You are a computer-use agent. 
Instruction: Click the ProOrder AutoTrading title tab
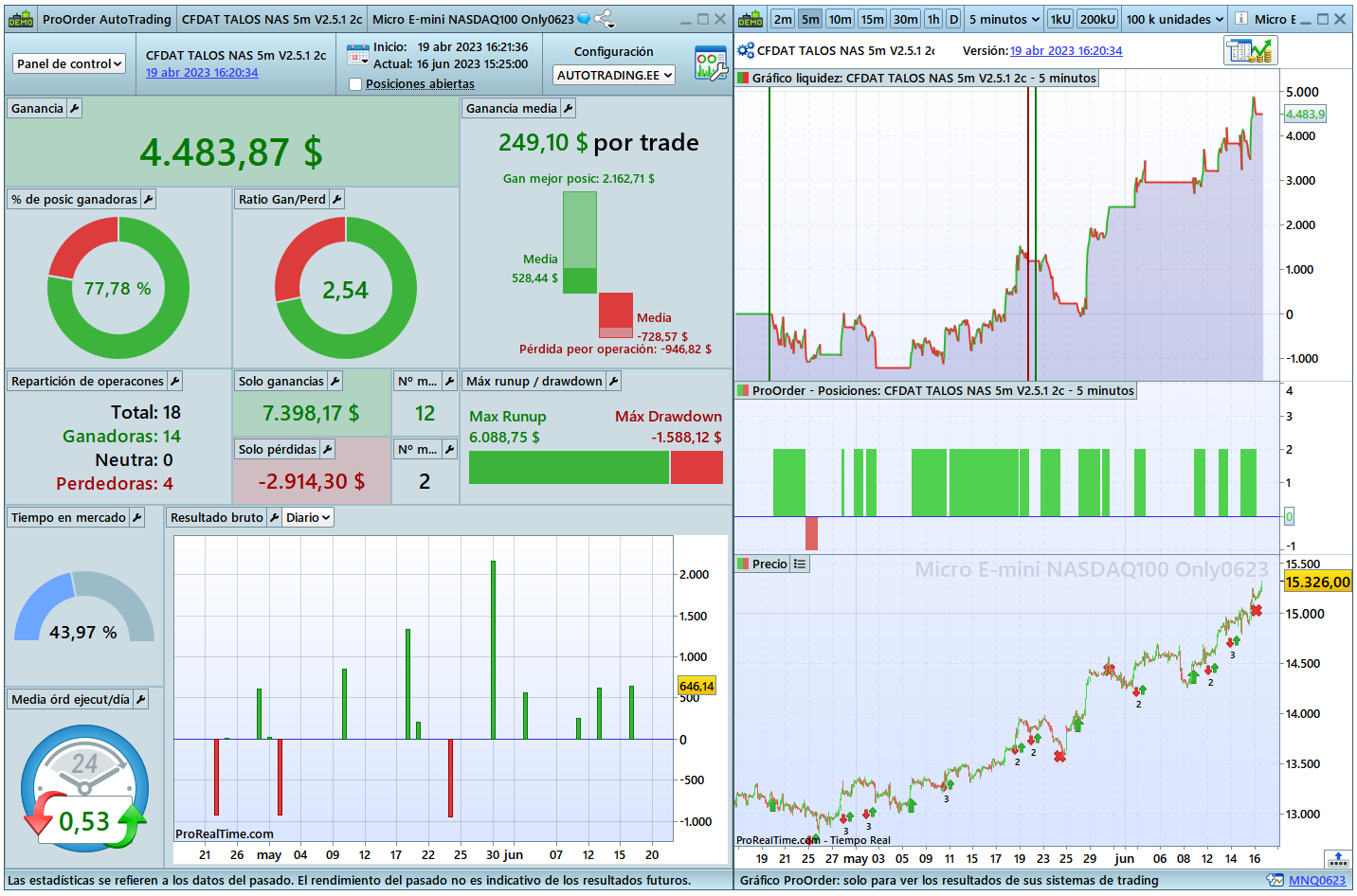click(x=107, y=19)
